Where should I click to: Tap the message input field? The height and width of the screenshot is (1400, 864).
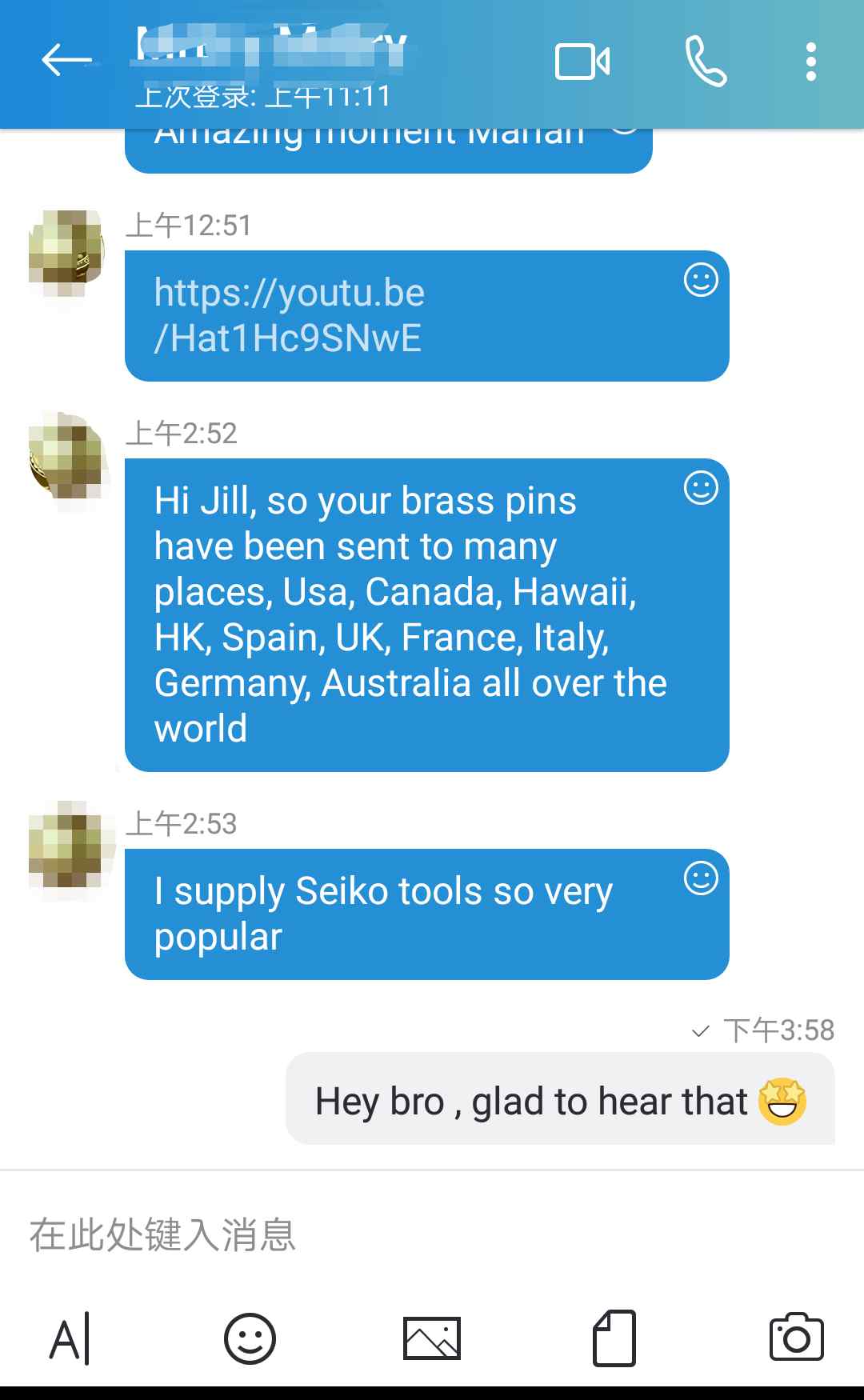pyautogui.click(x=432, y=1234)
